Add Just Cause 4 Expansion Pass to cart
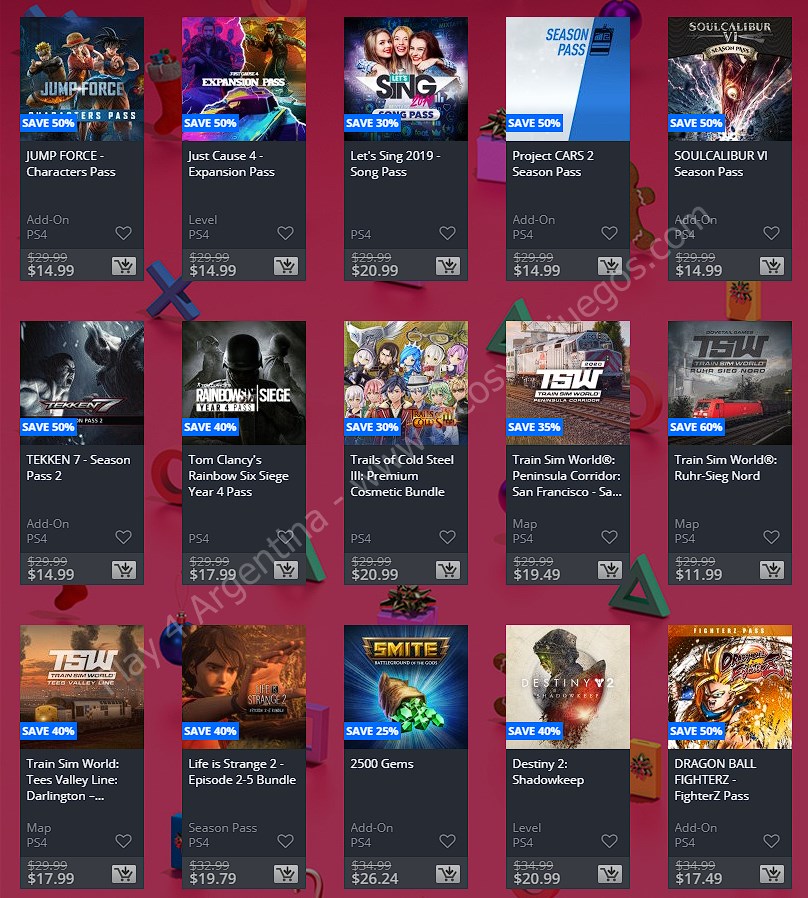Screen dimensions: 808x898 click(286, 266)
